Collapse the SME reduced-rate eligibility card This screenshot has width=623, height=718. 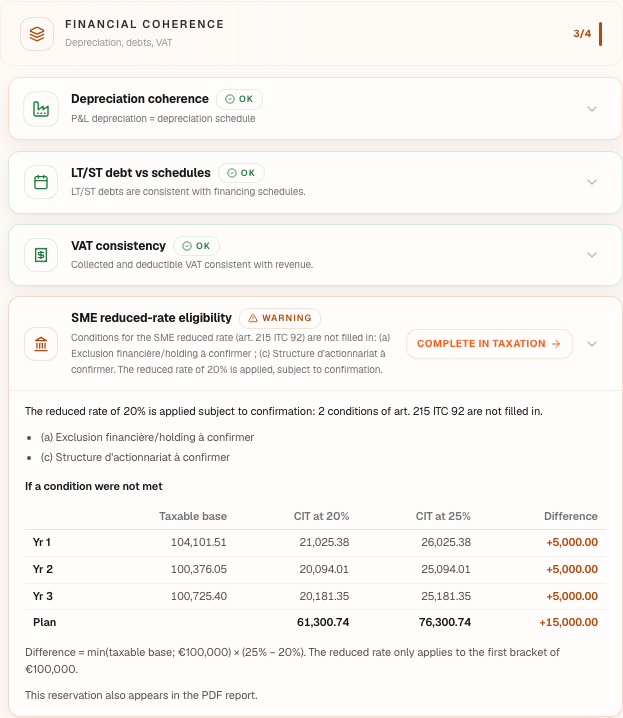coord(592,344)
